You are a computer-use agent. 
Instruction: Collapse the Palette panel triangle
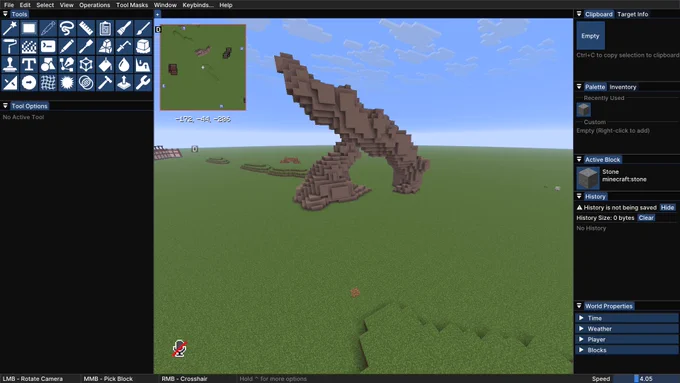coord(579,87)
